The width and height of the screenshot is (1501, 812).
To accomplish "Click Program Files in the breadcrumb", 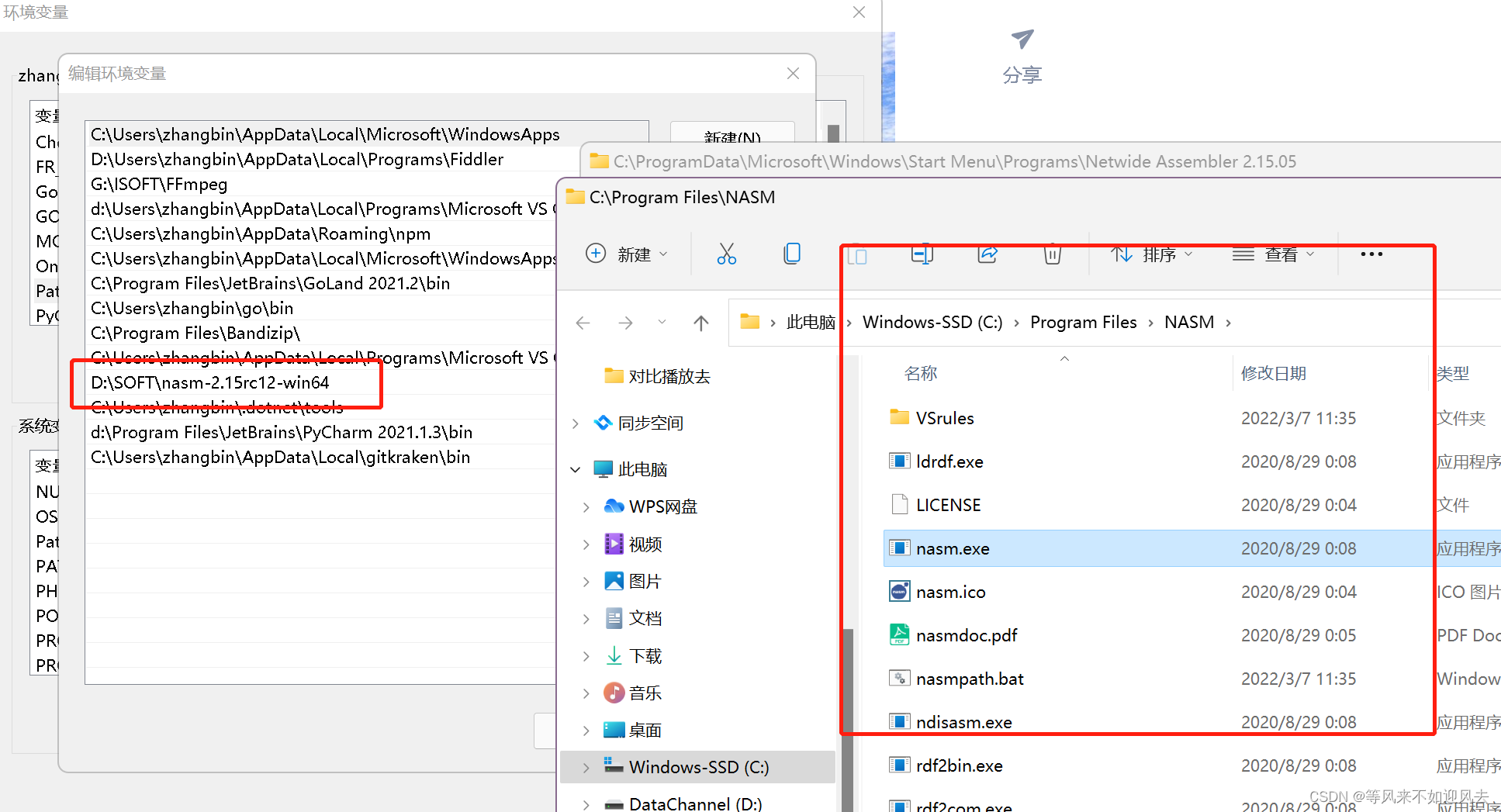I will 1083,322.
